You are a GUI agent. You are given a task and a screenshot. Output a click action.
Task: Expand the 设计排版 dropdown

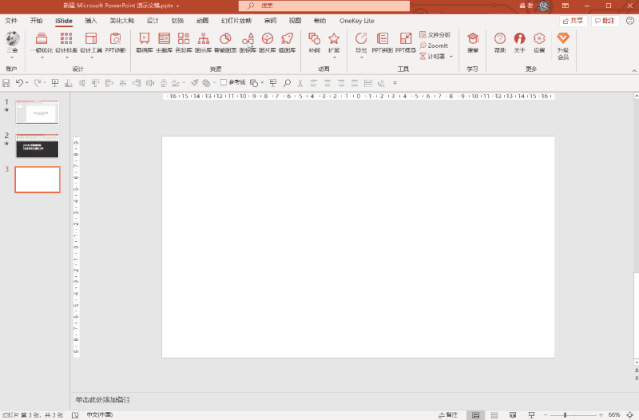pyautogui.click(x=67, y=57)
